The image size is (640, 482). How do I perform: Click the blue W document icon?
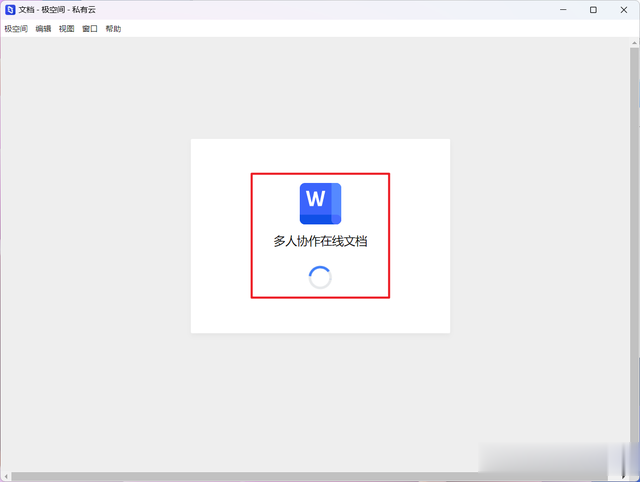click(x=320, y=203)
